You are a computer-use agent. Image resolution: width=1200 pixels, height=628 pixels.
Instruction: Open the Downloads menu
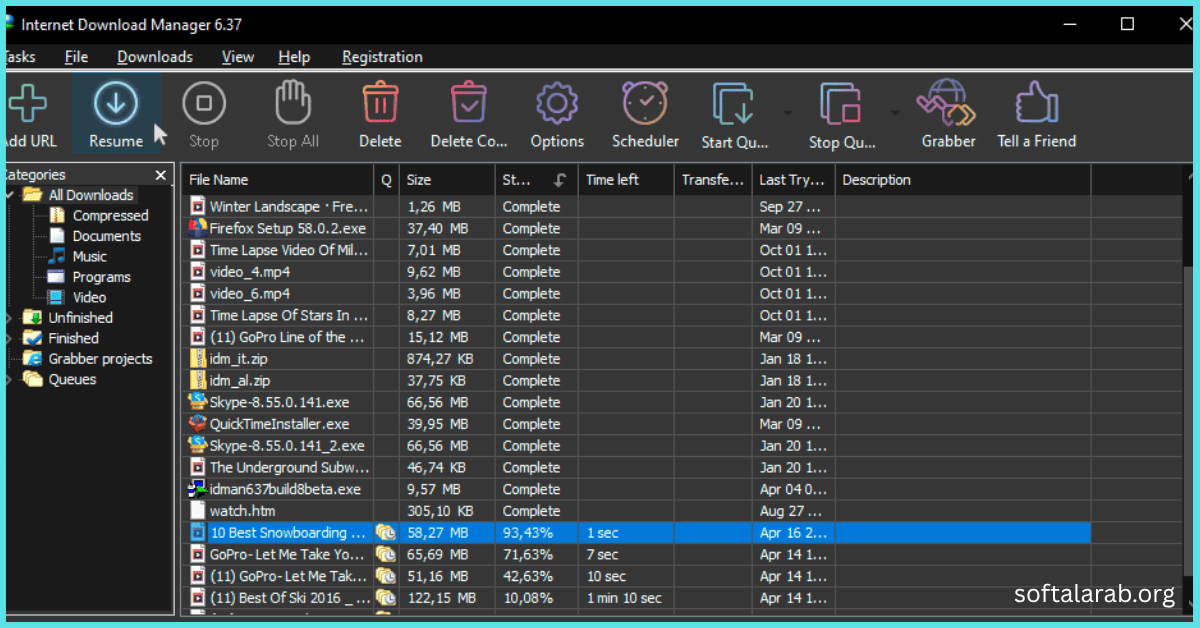(155, 57)
